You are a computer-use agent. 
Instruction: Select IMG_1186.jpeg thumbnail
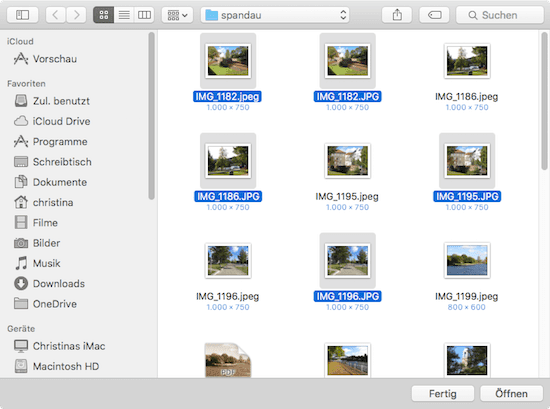[467, 61]
